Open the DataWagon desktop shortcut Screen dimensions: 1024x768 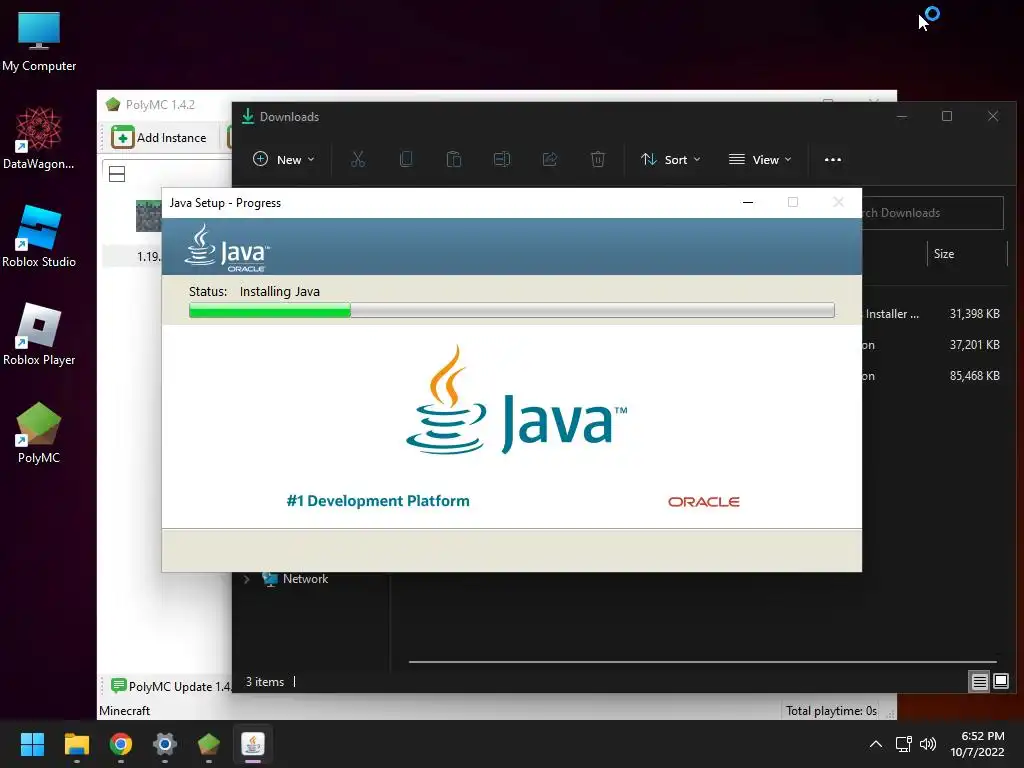tap(39, 138)
